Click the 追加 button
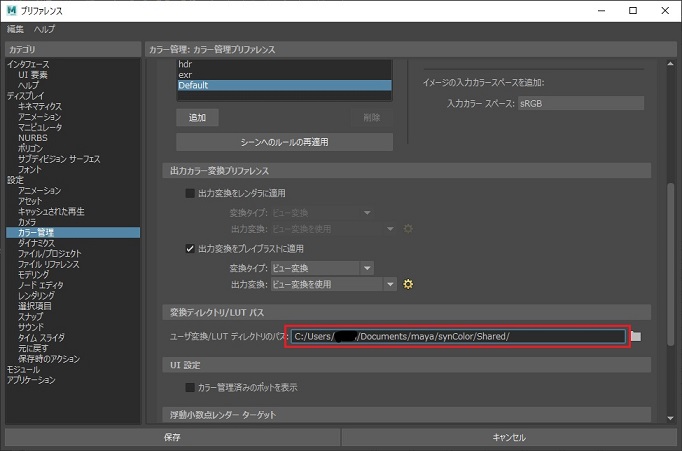 [x=197, y=117]
